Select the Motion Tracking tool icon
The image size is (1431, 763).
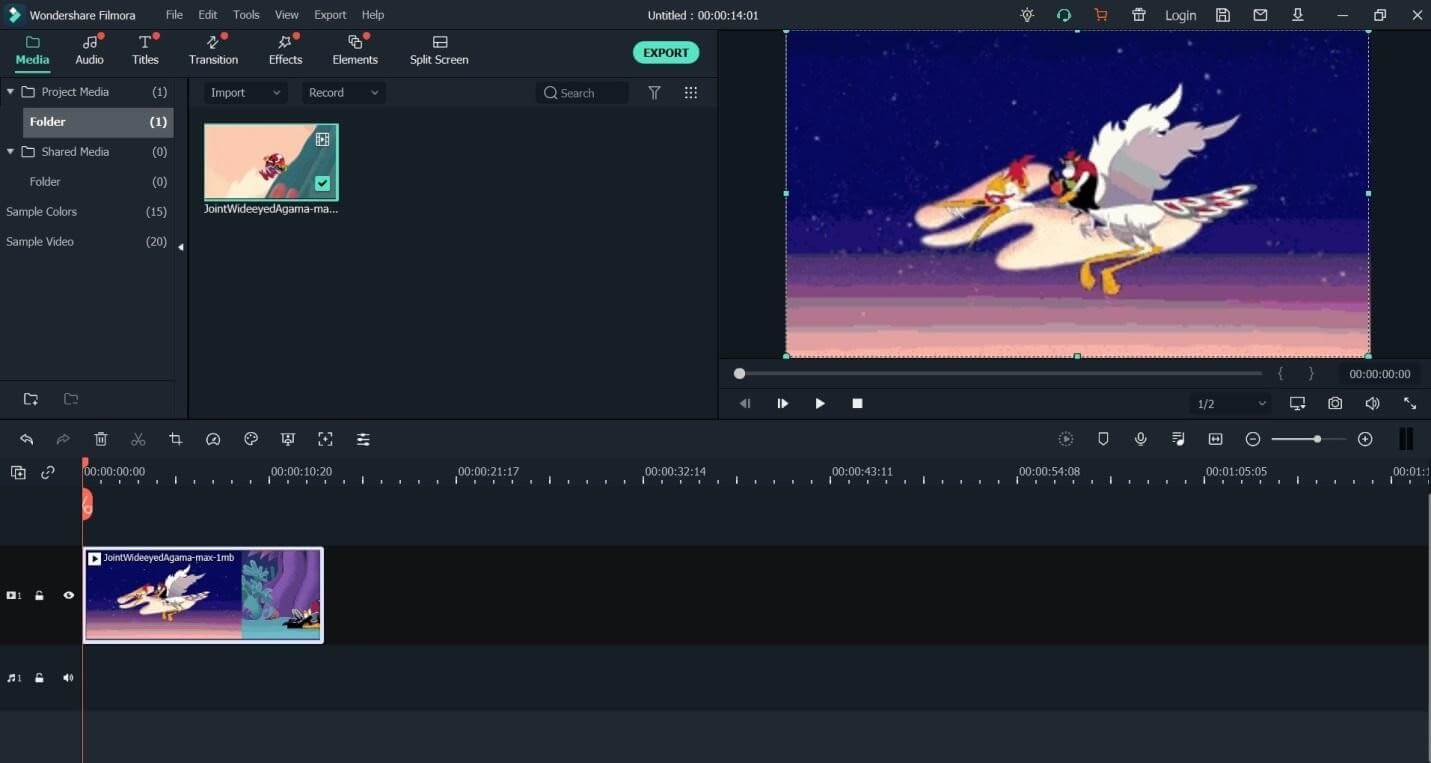point(325,439)
